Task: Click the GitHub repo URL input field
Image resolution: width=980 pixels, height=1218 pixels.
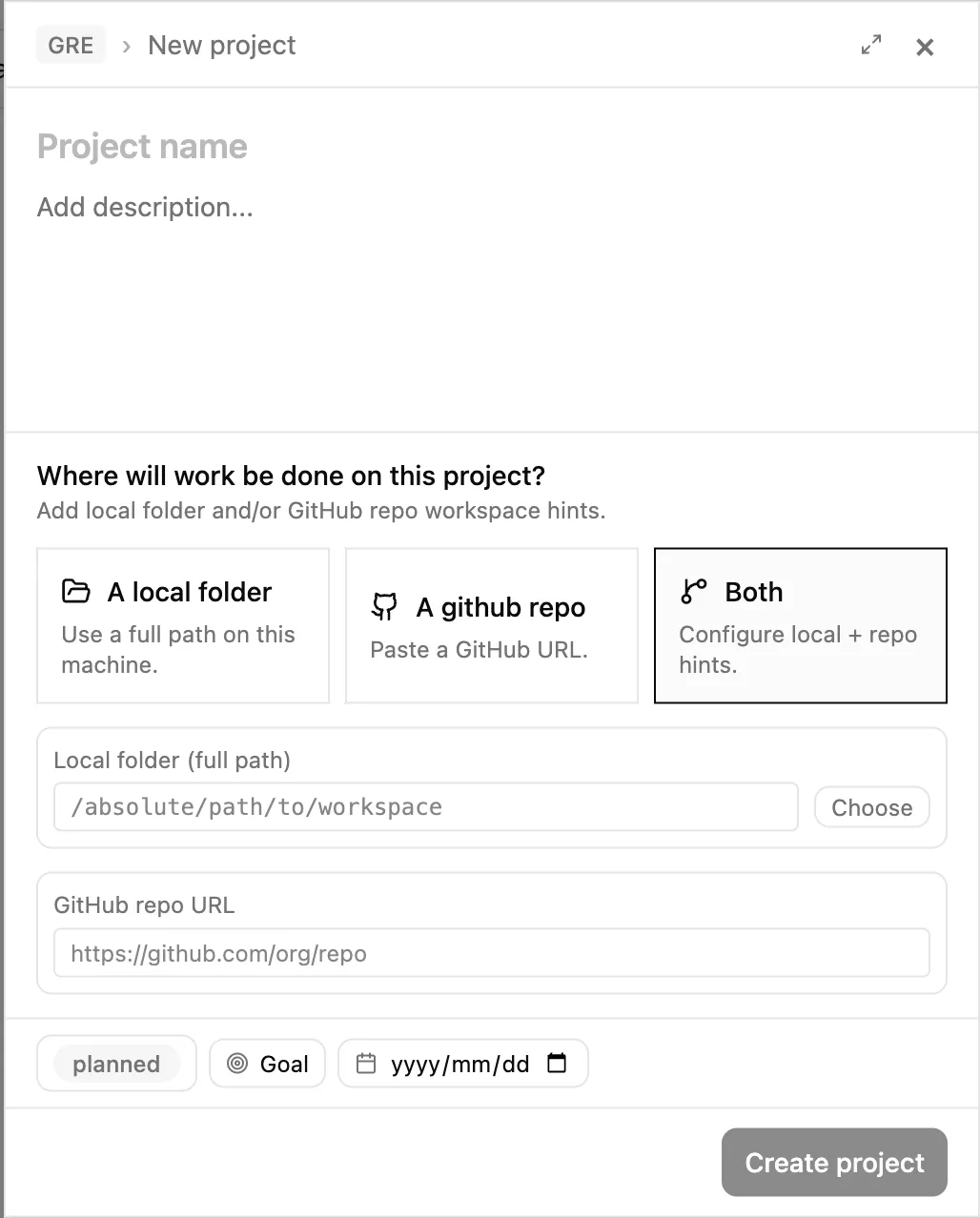Action: 491,952
